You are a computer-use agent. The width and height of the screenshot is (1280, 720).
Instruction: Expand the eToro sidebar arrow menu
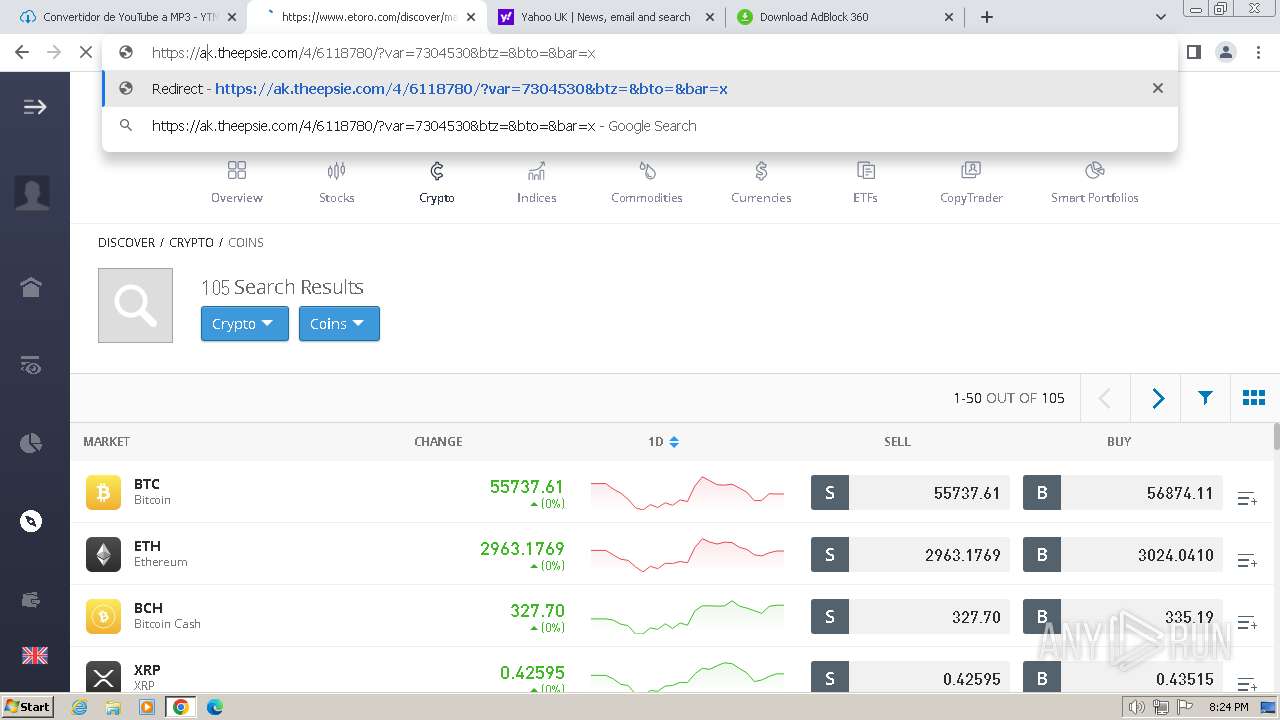(35, 107)
